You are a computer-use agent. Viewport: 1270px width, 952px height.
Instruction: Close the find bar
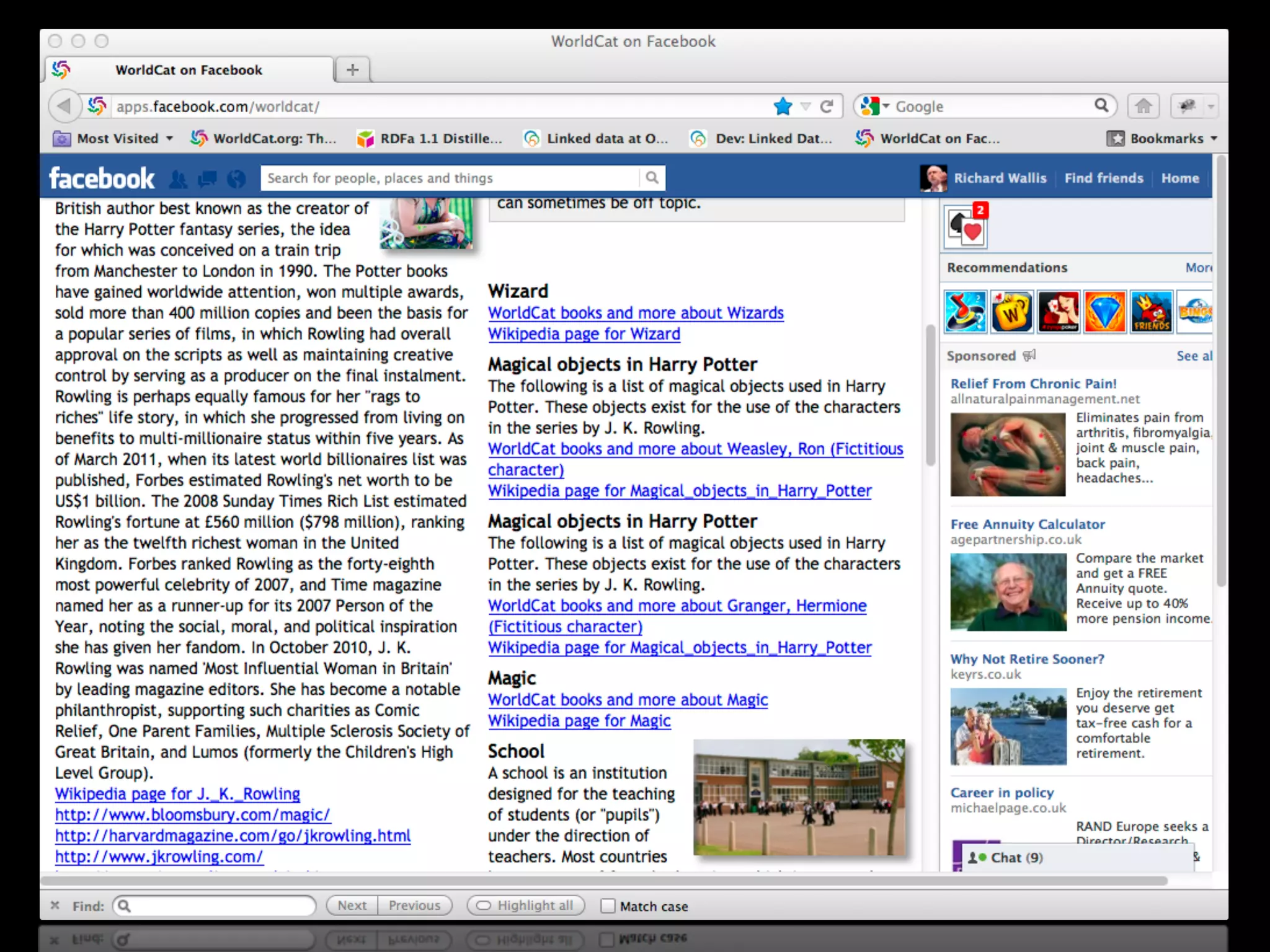[x=55, y=906]
